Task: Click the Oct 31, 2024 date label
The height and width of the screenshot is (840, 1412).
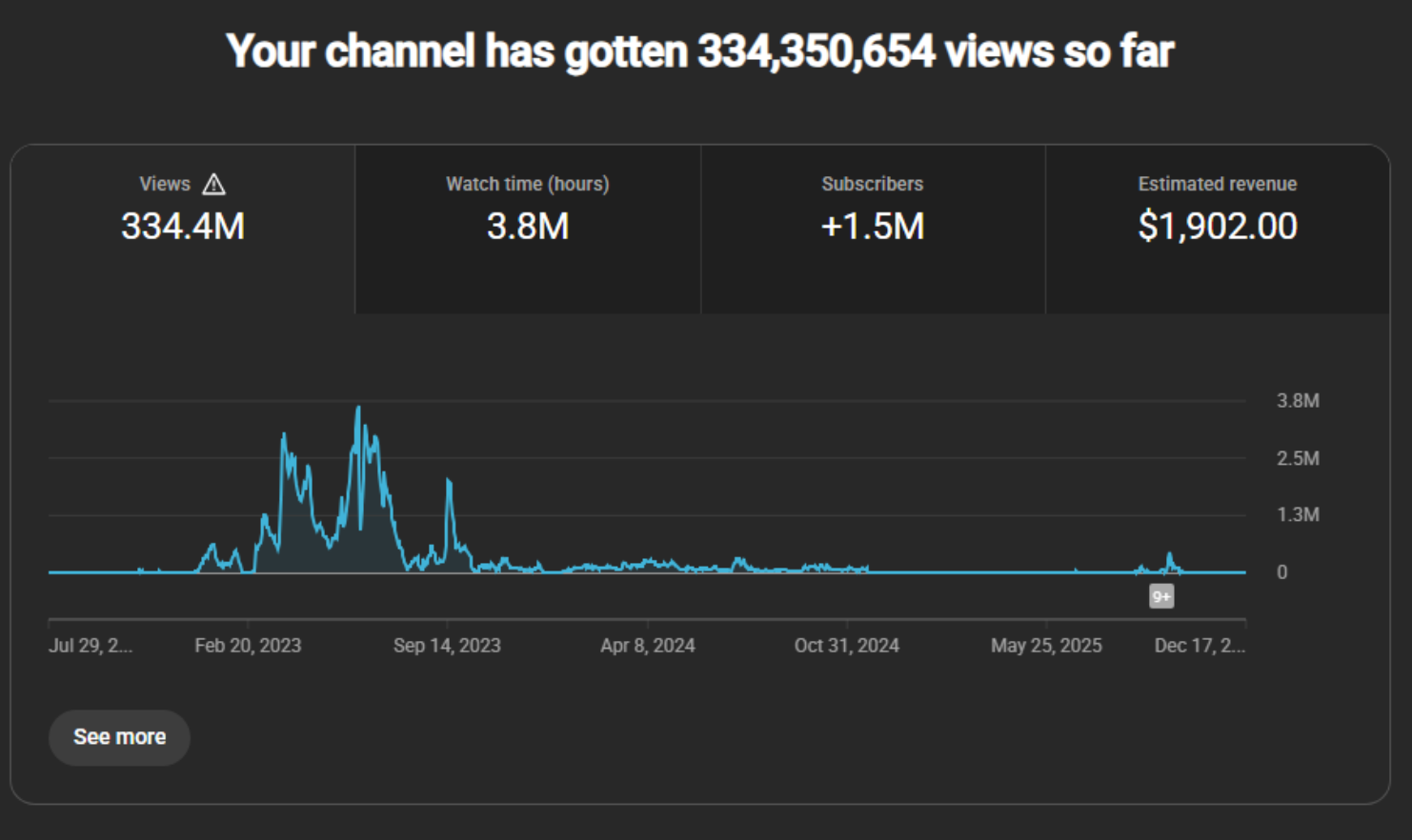Action: [x=846, y=646]
